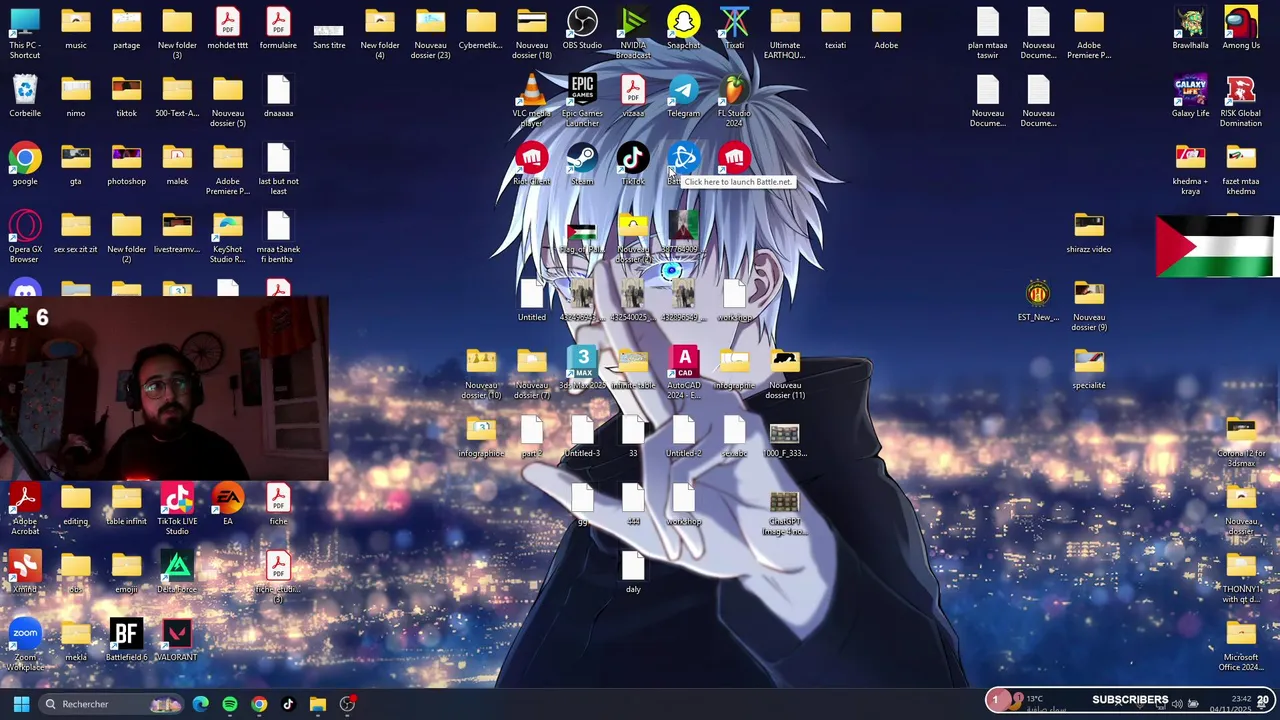Select the Riot Client desktop icon
This screenshot has height=720, width=1280.
pyautogui.click(x=531, y=164)
